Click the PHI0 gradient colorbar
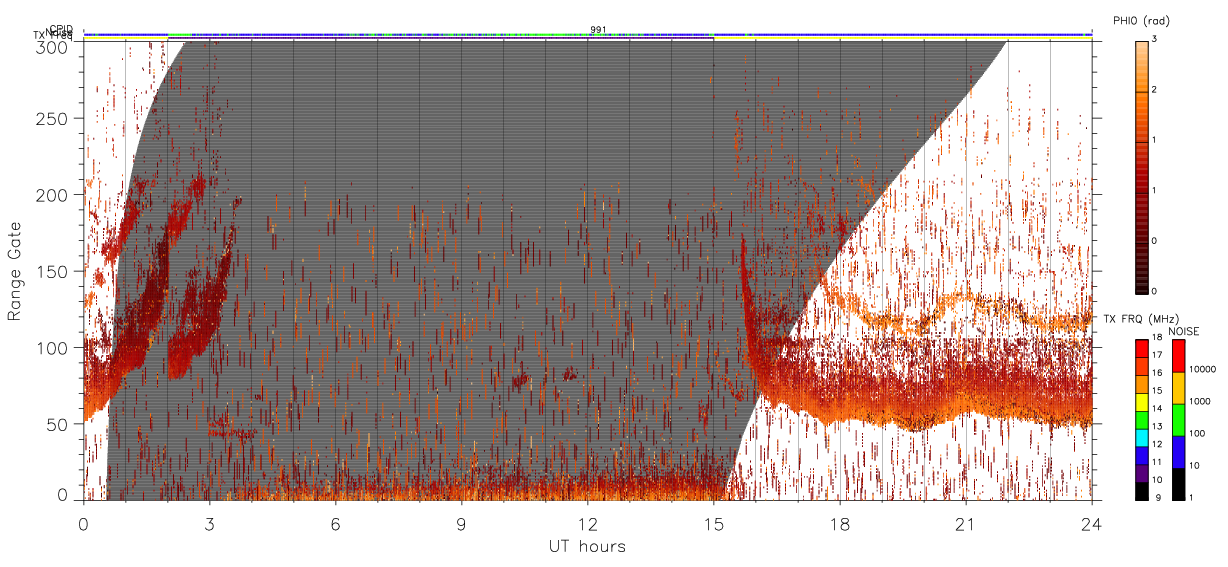Viewport: 1228px width, 567px height. coord(1141,166)
